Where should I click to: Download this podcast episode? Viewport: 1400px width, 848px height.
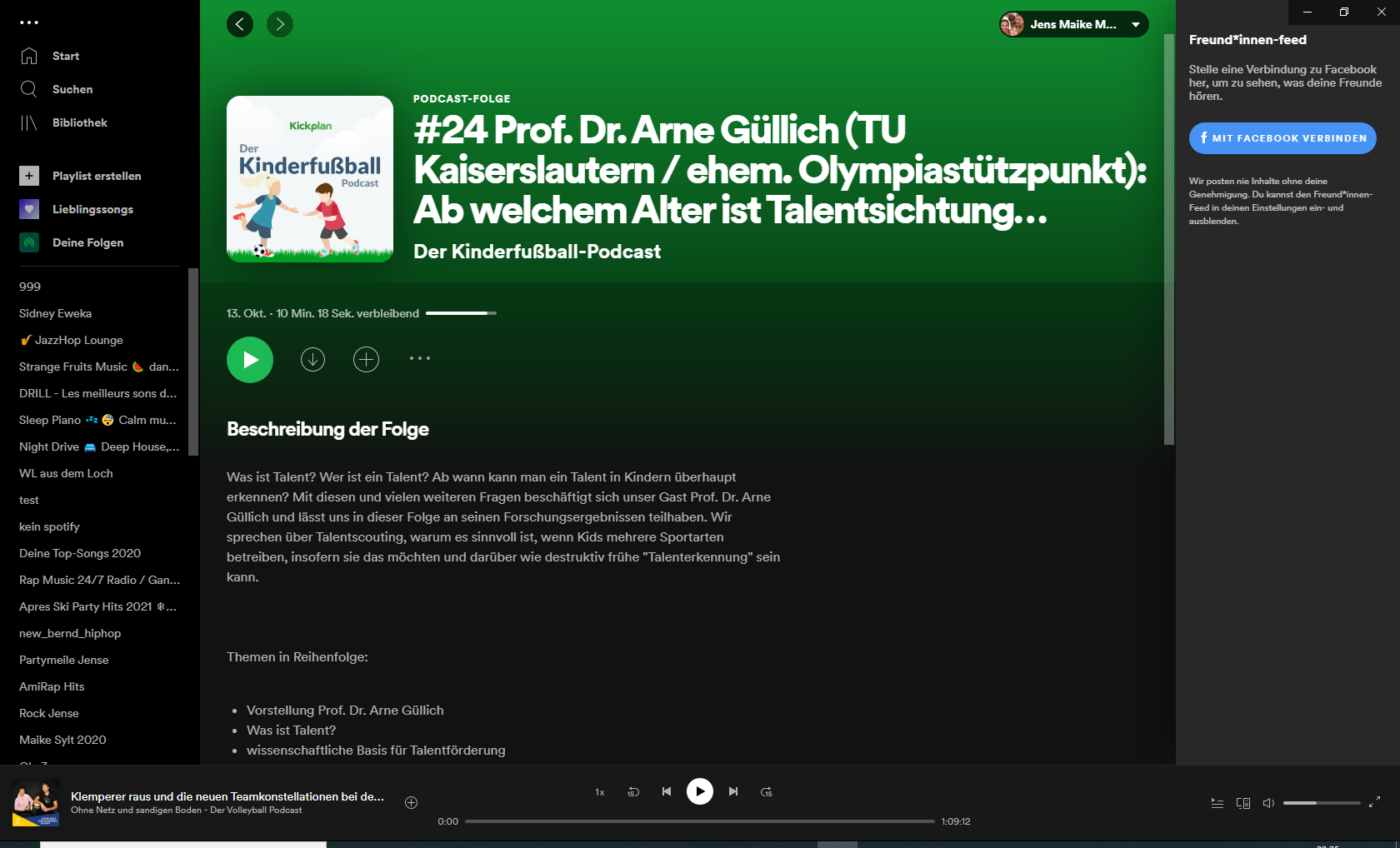(x=312, y=359)
